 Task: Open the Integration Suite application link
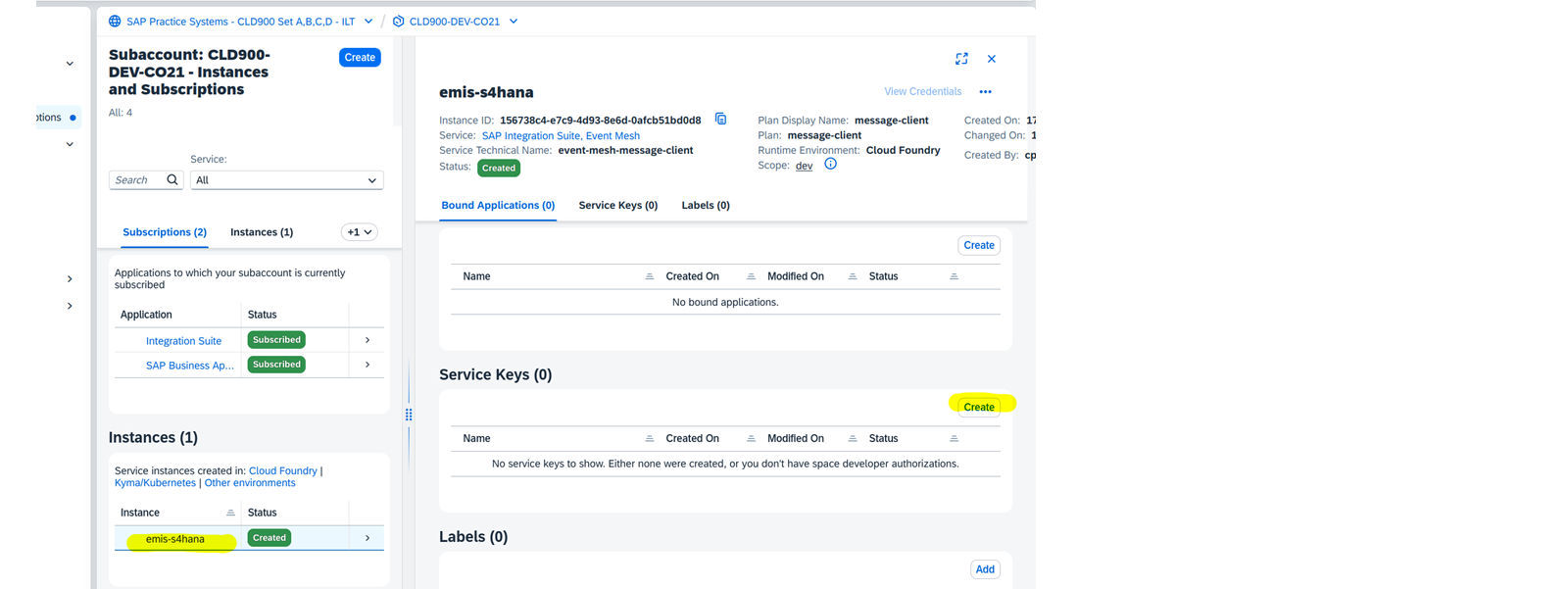pos(183,341)
